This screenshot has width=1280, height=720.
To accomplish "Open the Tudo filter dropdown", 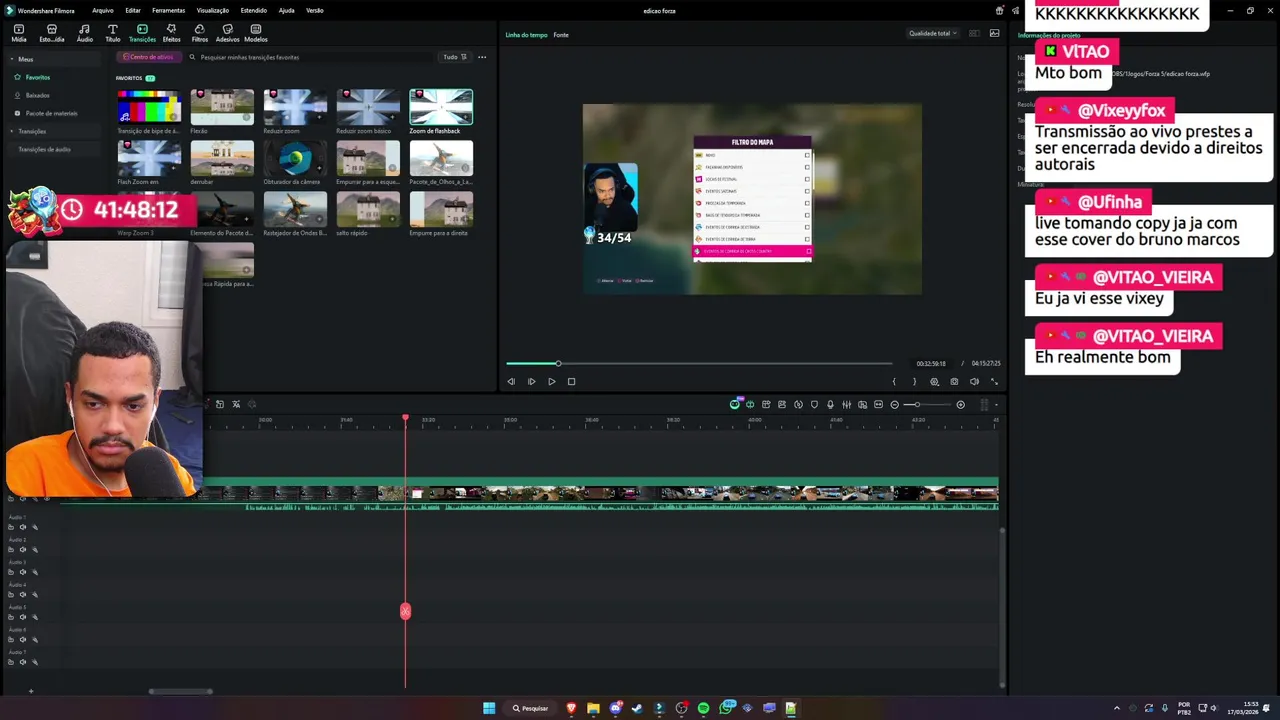I will pyautogui.click(x=455, y=57).
